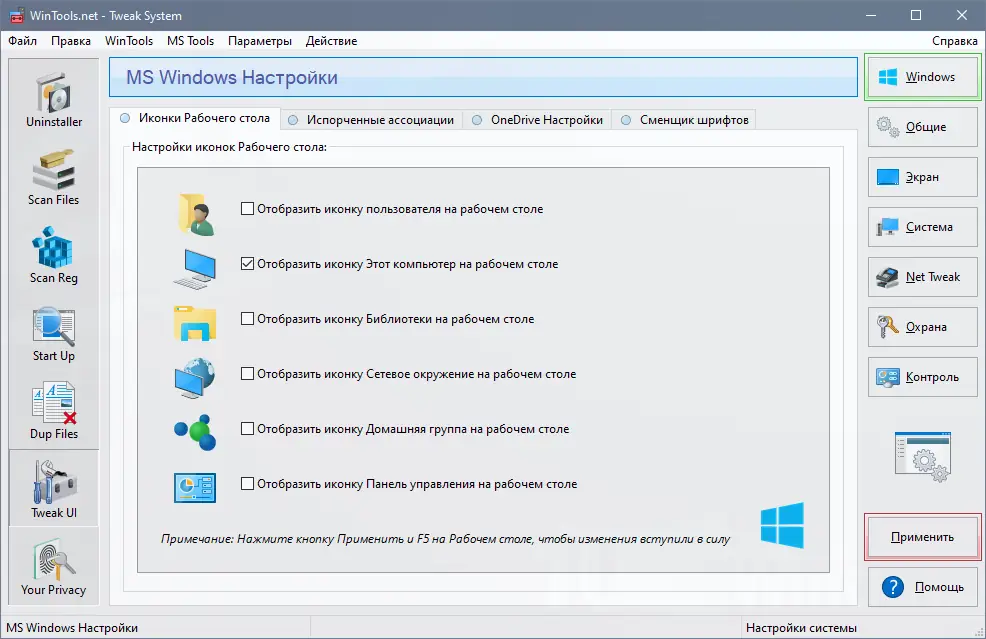Viewport: 986px width, 639px height.
Task: Click the Windows category button
Action: (922, 77)
